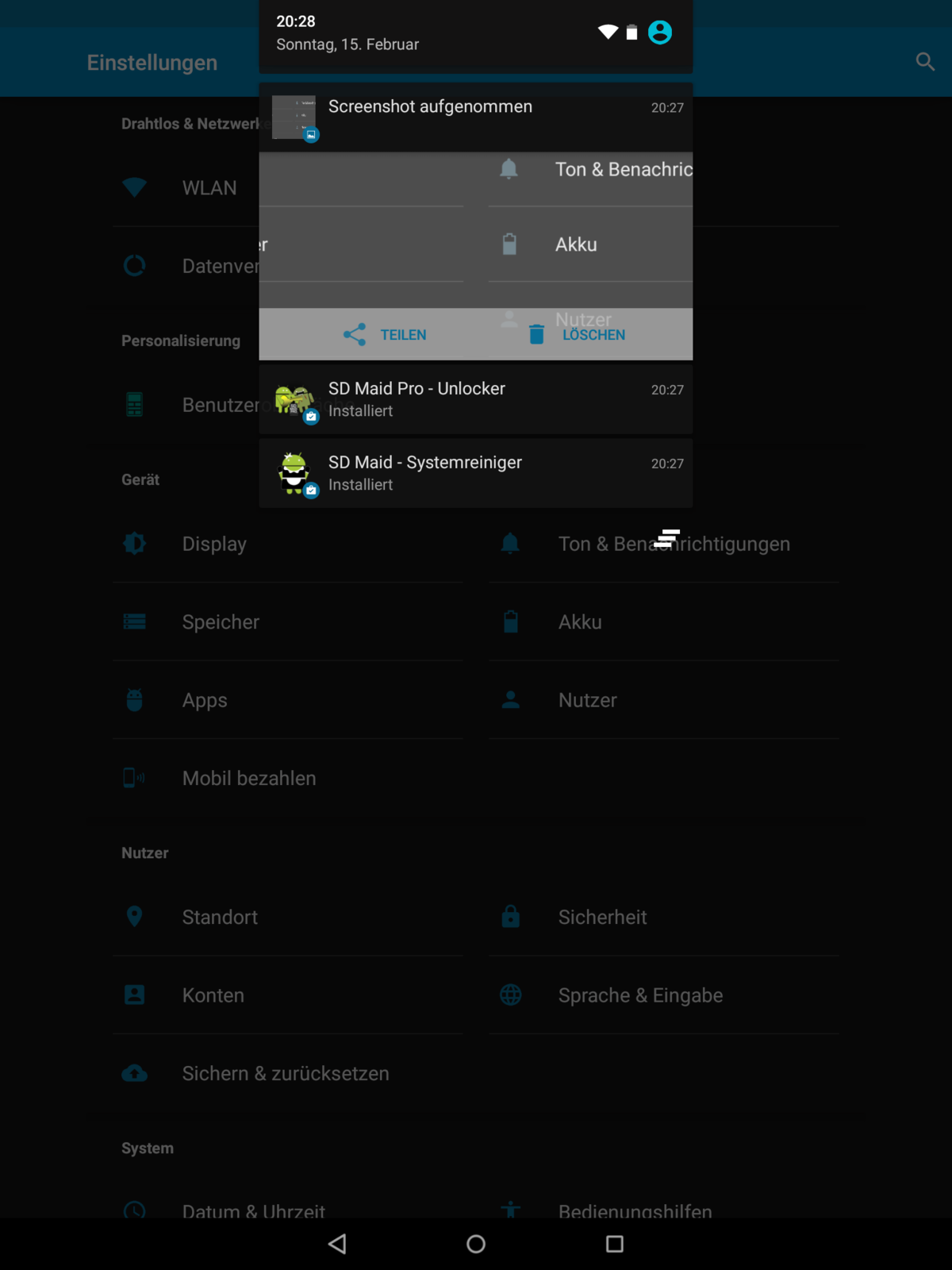Tap the screenshot thumbnail in notification
Viewport: 952px width, 1270px height.
tap(294, 117)
